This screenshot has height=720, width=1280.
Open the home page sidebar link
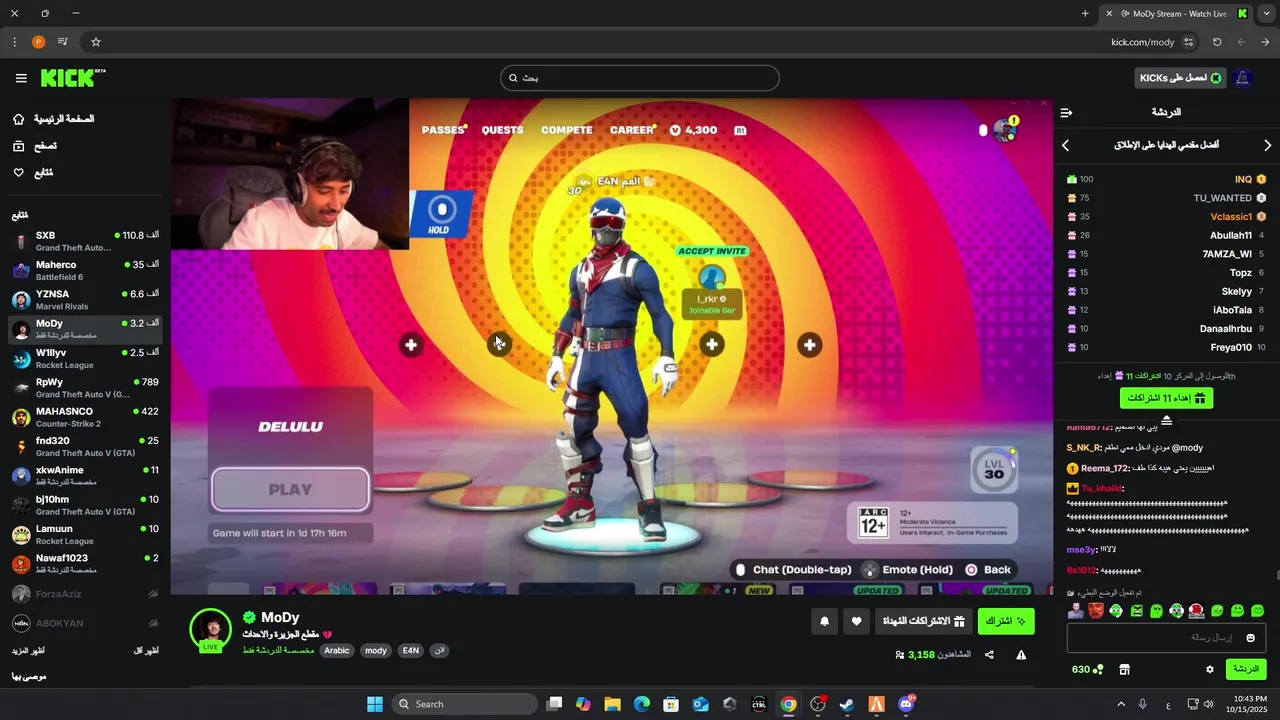coord(54,119)
